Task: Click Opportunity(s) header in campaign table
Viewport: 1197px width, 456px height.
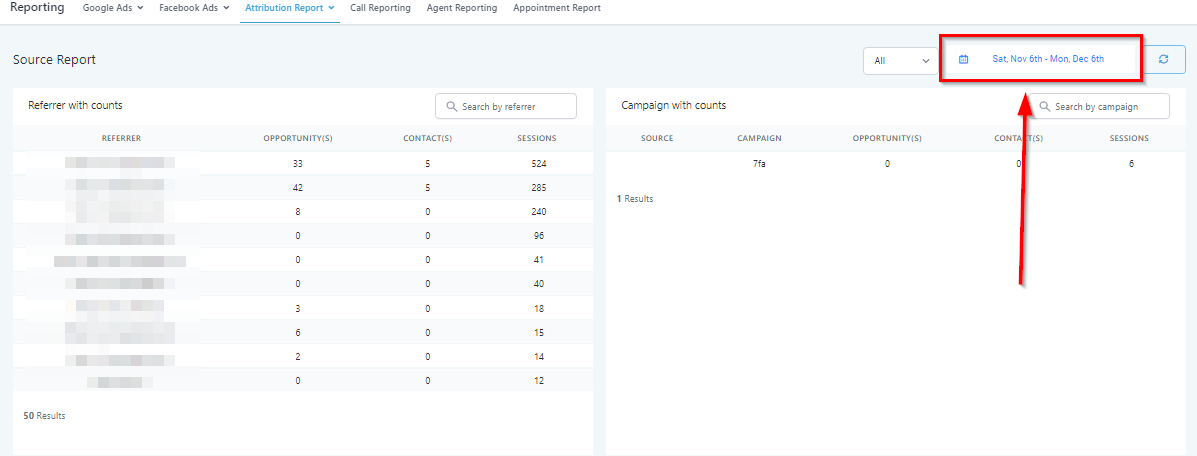Action: pyautogui.click(x=887, y=139)
